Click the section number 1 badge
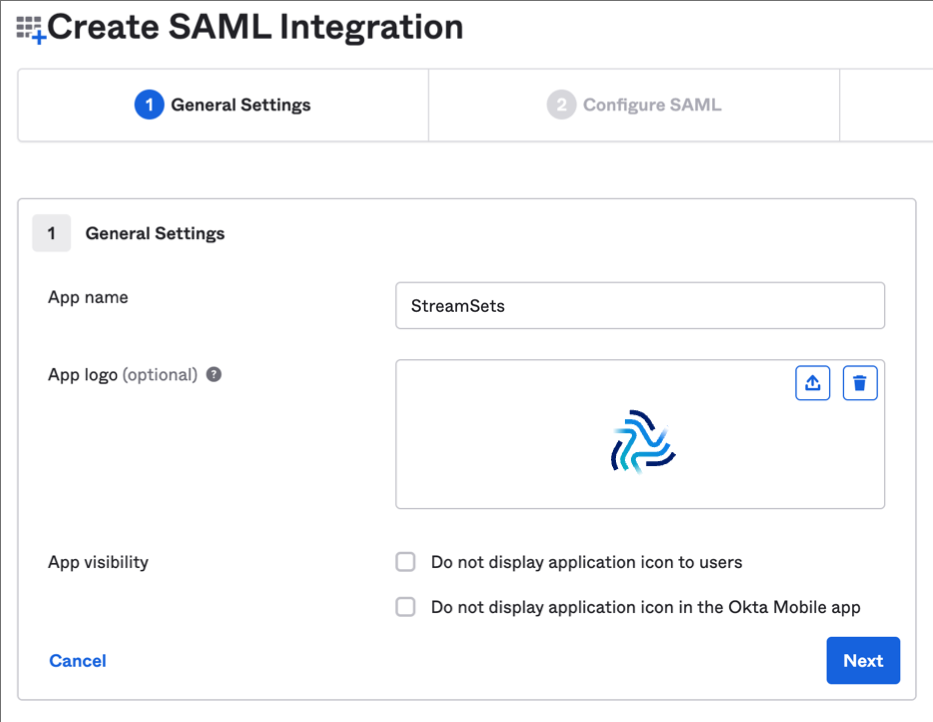933x722 pixels. point(52,233)
